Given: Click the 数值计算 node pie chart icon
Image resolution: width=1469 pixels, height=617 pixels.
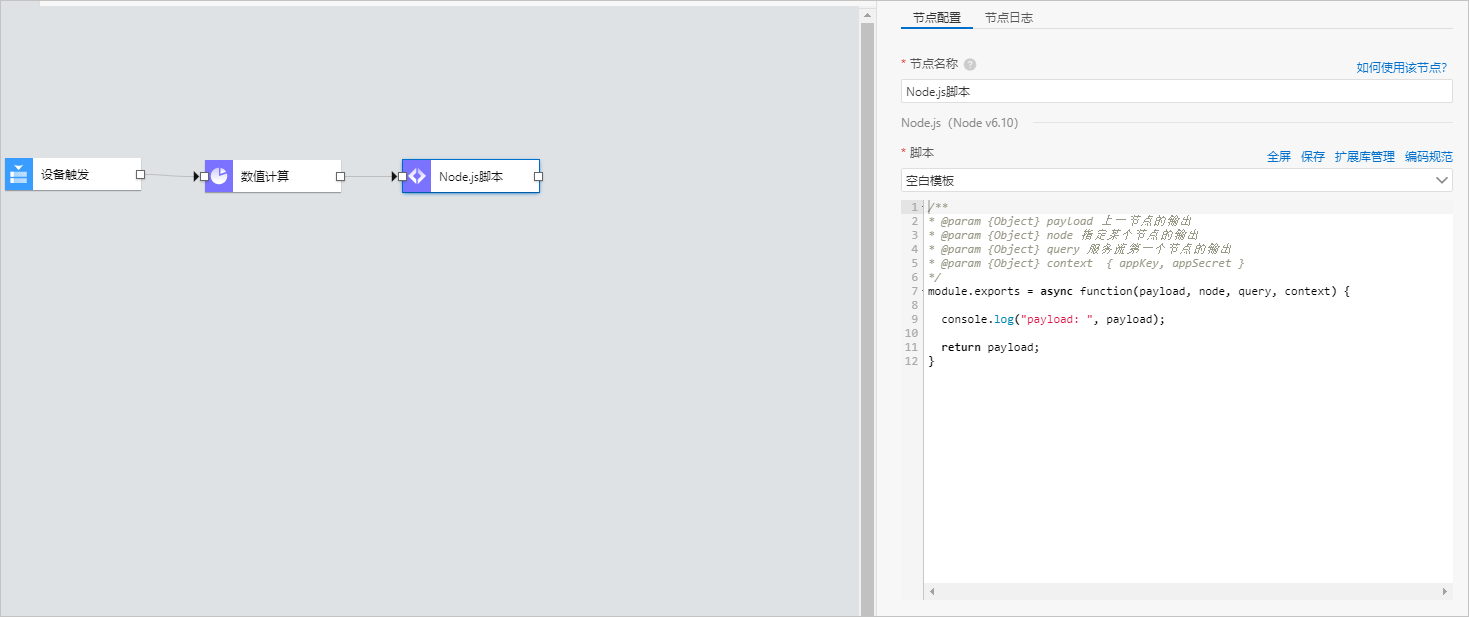Looking at the screenshot, I should (x=219, y=176).
